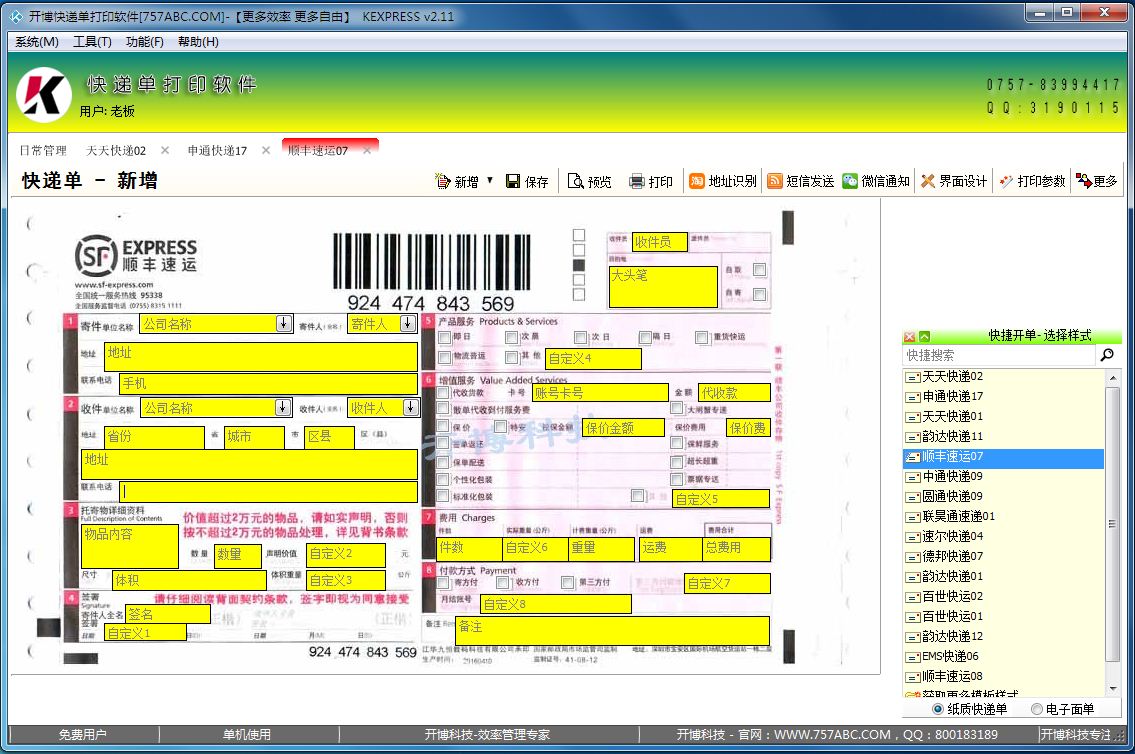Click the 保存 floppy disk icon
Screen dimensions: 1135x754
click(x=512, y=181)
